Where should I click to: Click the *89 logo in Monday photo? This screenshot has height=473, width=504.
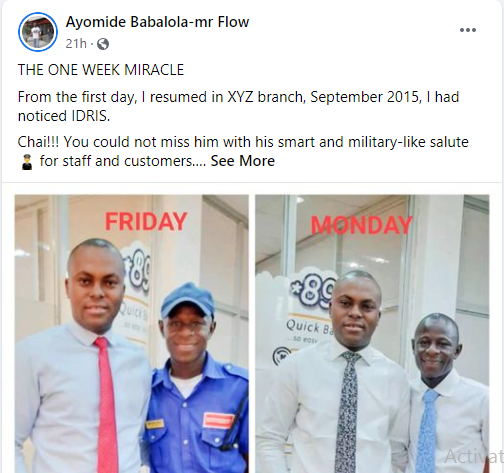pyautogui.click(x=313, y=291)
